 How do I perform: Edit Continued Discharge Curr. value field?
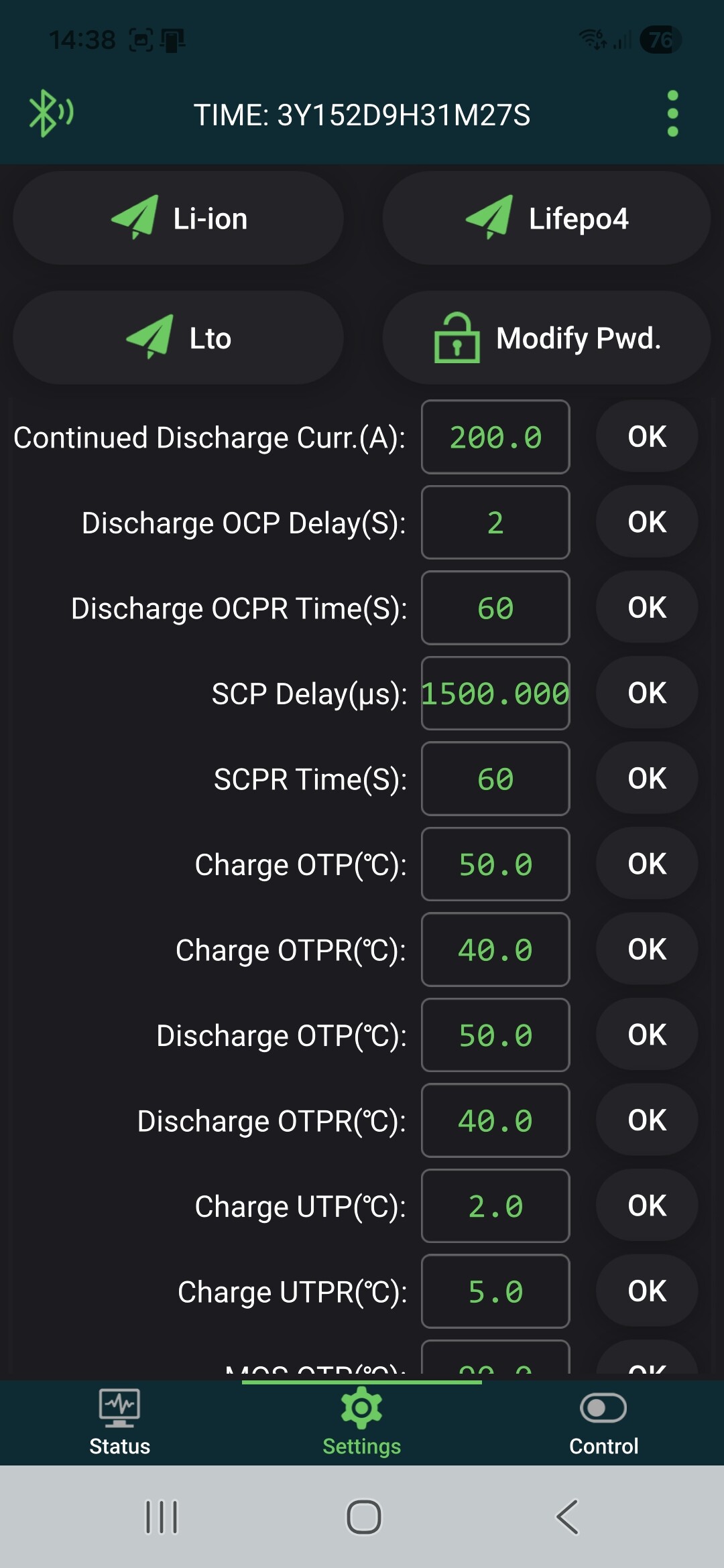495,438
